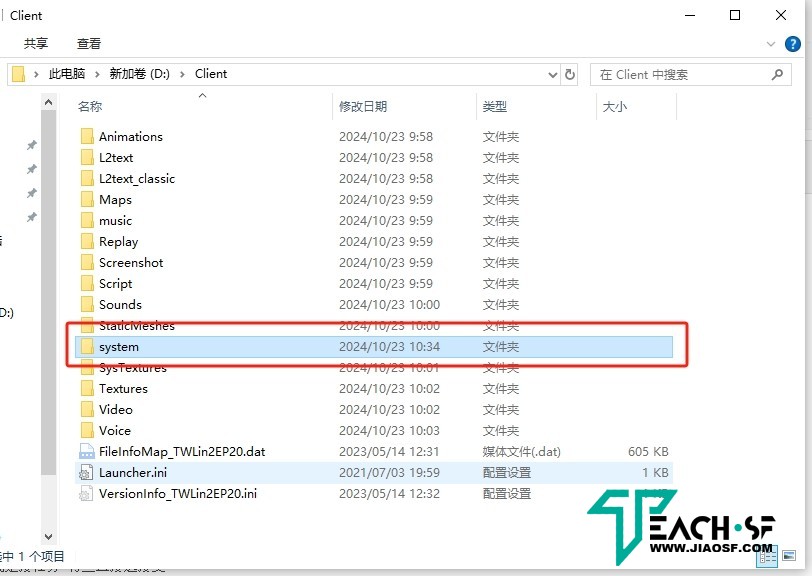Click the search magnifier icon
This screenshot has height=576, width=812.
[777, 75]
